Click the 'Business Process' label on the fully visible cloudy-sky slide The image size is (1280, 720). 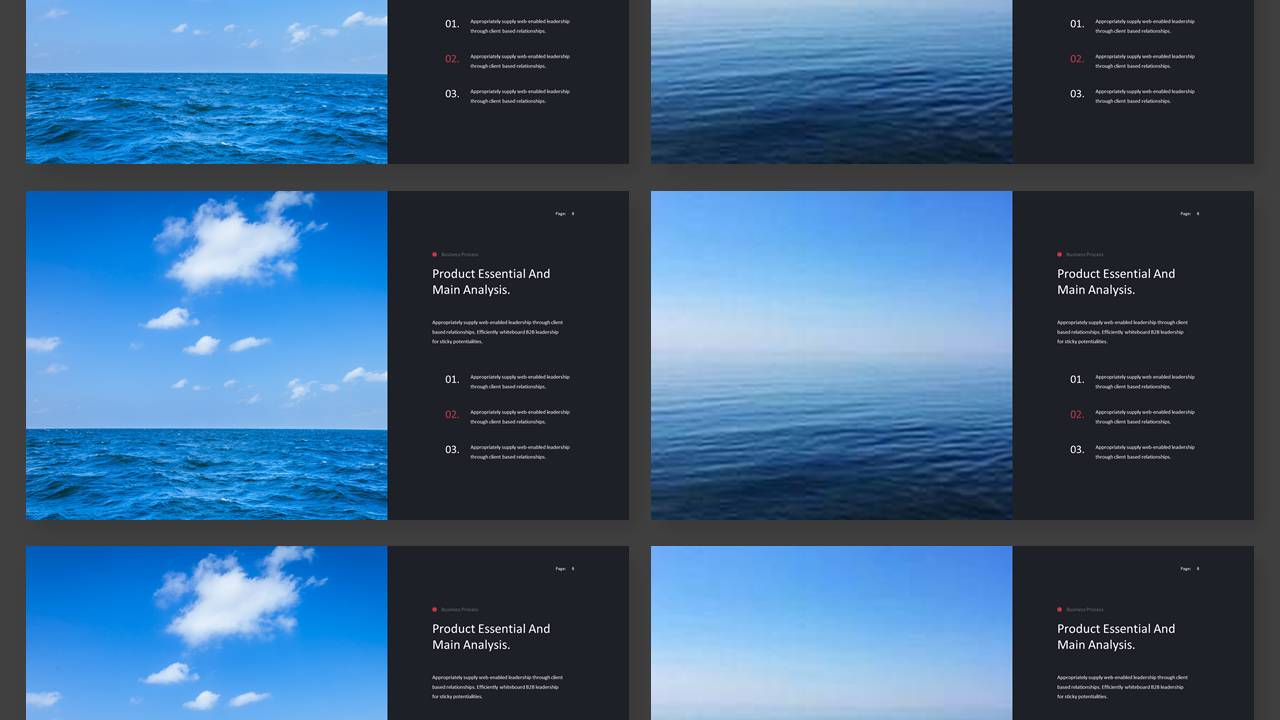[x=460, y=255]
